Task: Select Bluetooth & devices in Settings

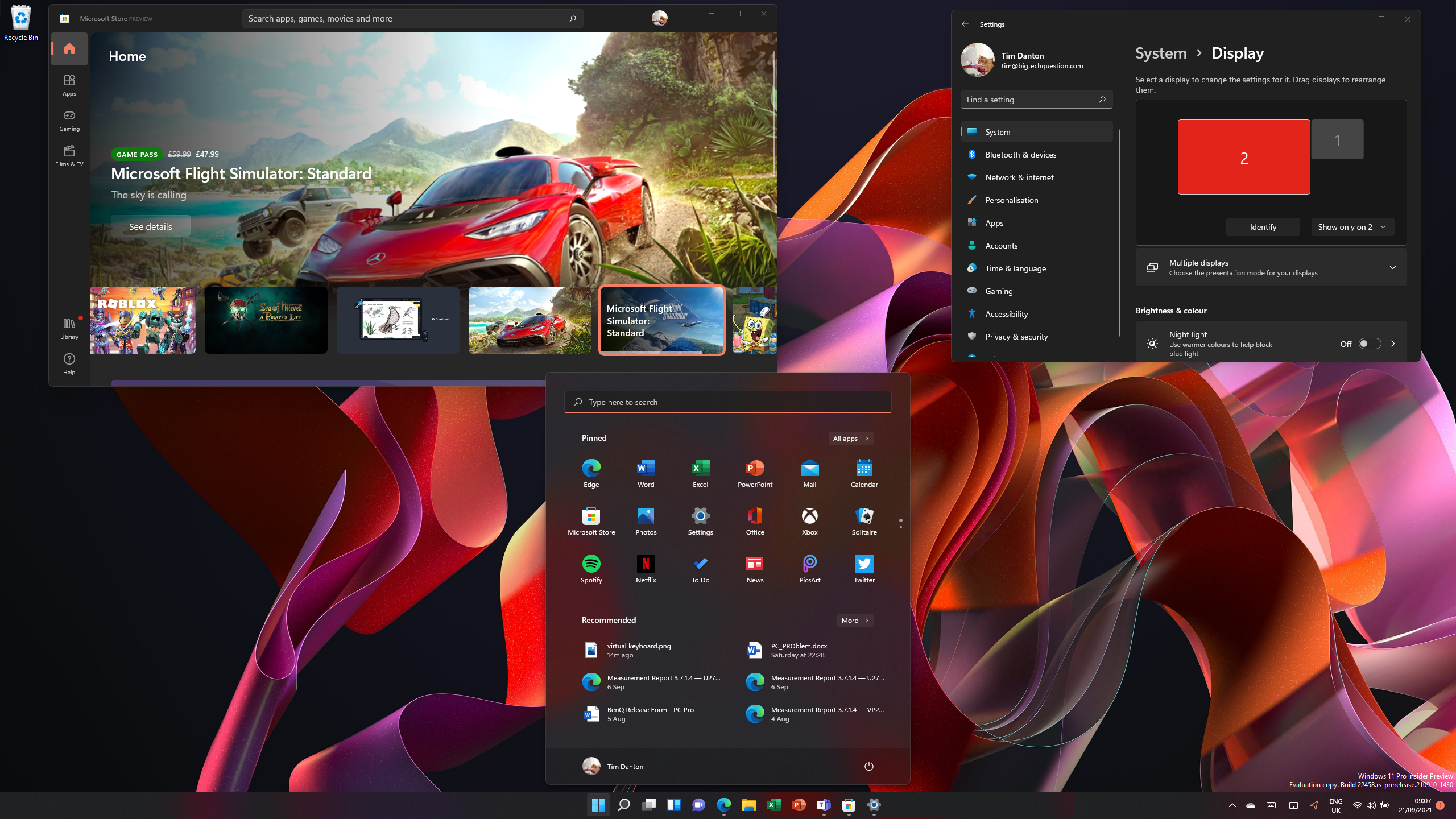Action: 1020,154
